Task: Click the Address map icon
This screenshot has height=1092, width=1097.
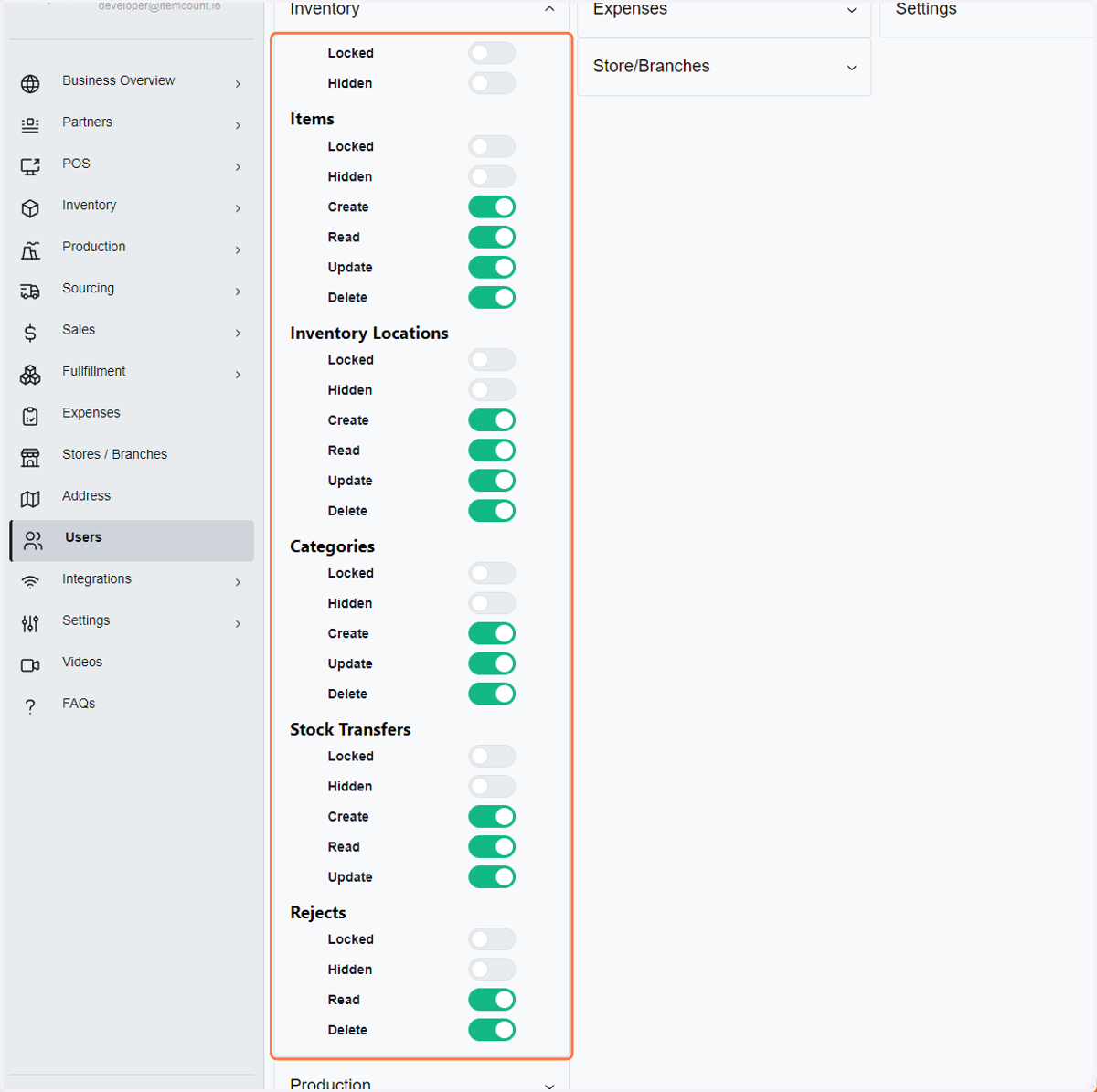Action: coord(30,499)
